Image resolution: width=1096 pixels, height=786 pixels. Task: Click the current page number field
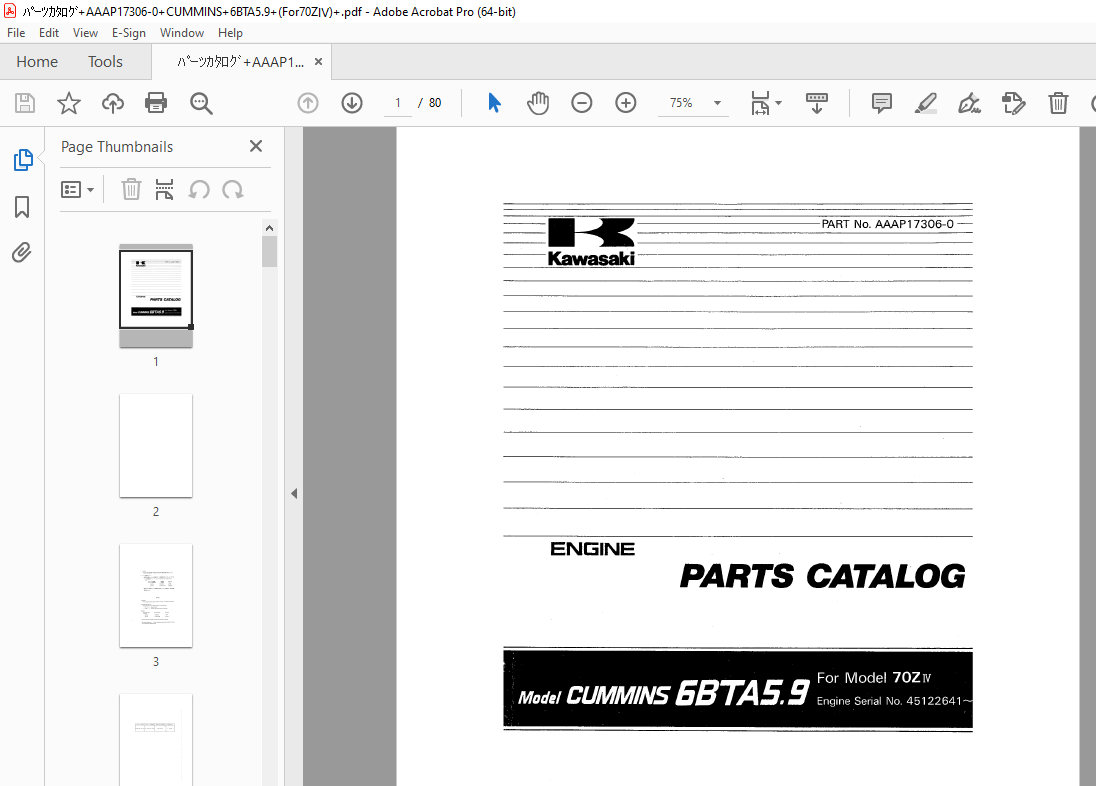[398, 103]
